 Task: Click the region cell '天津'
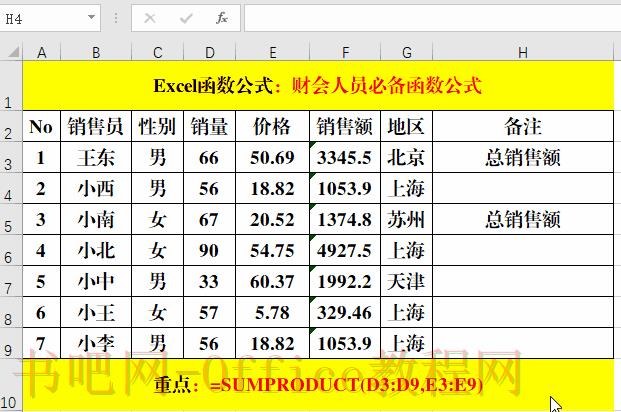(x=406, y=281)
